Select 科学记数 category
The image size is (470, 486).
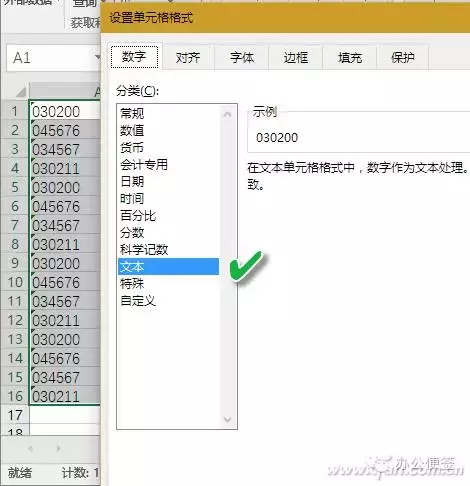click(169, 250)
